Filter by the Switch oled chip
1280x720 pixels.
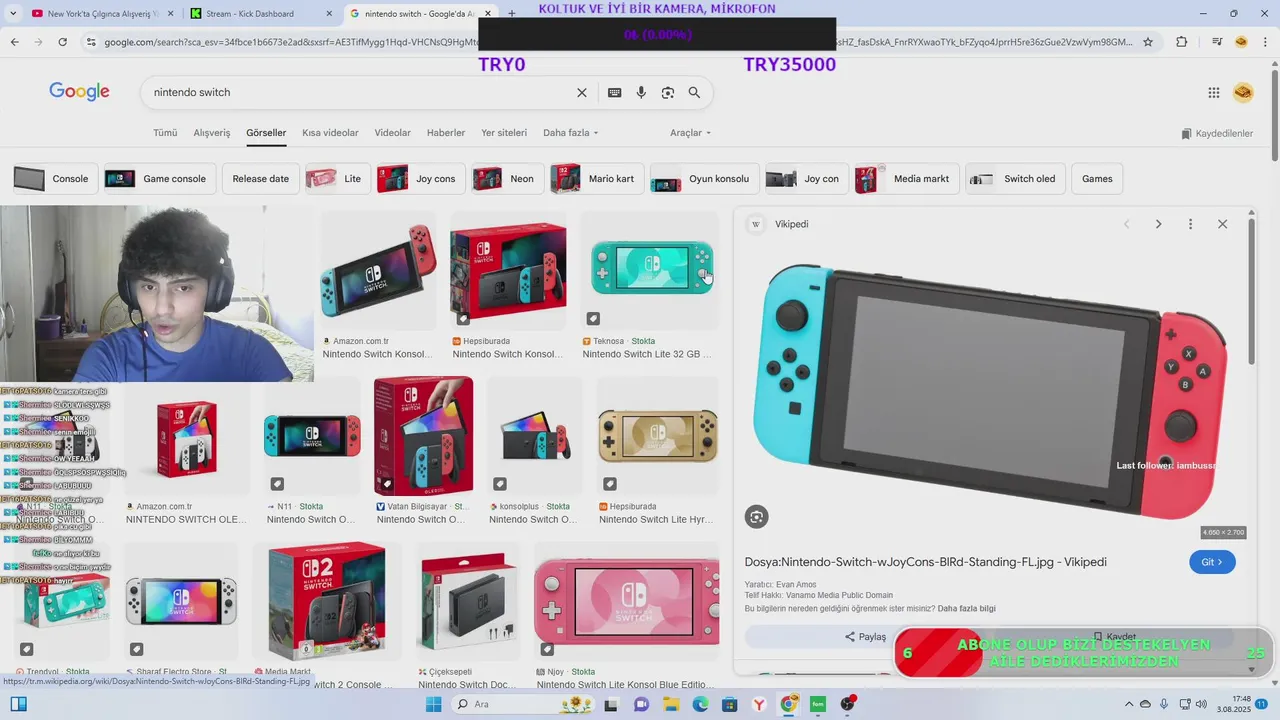(x=1015, y=179)
